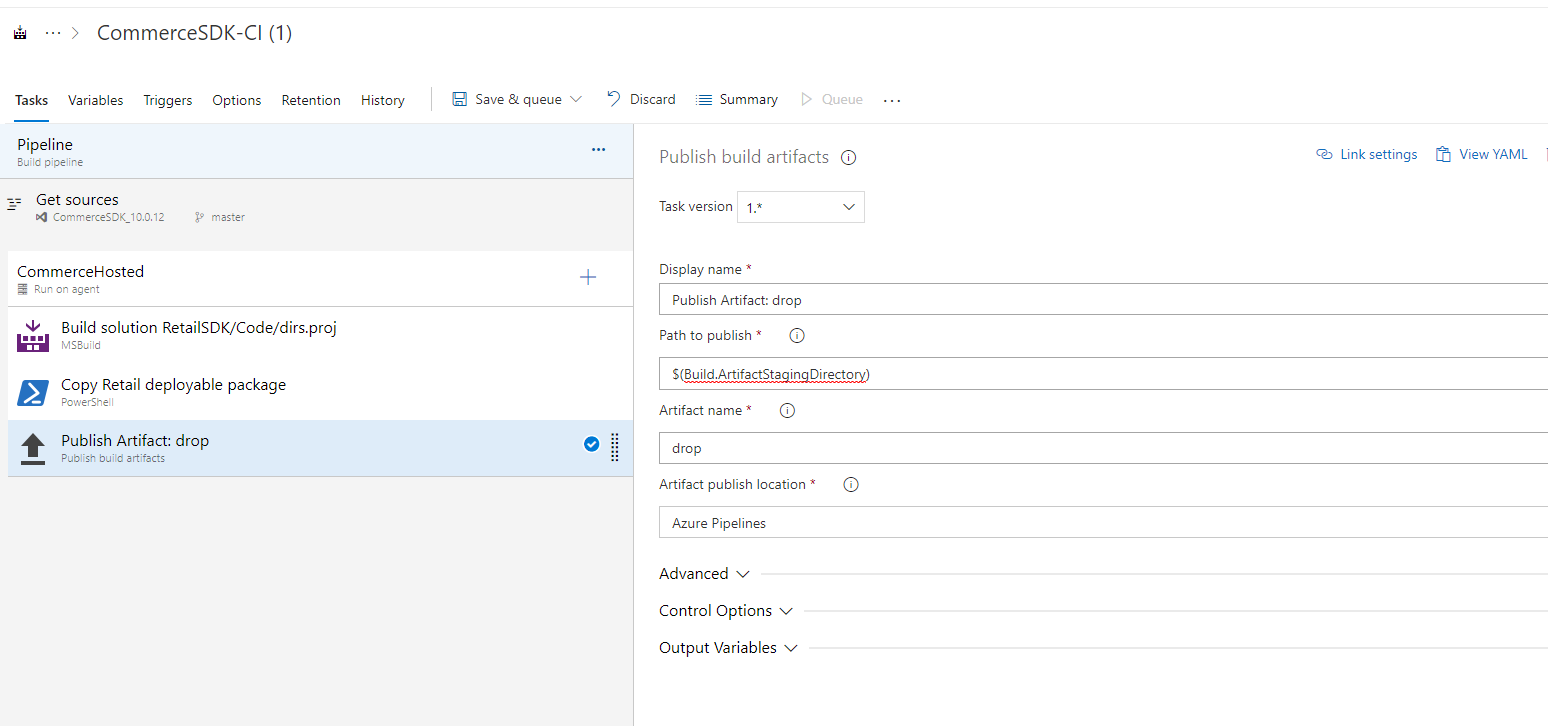Switch to the Retention tab
This screenshot has height=726, width=1548.
coord(311,100)
